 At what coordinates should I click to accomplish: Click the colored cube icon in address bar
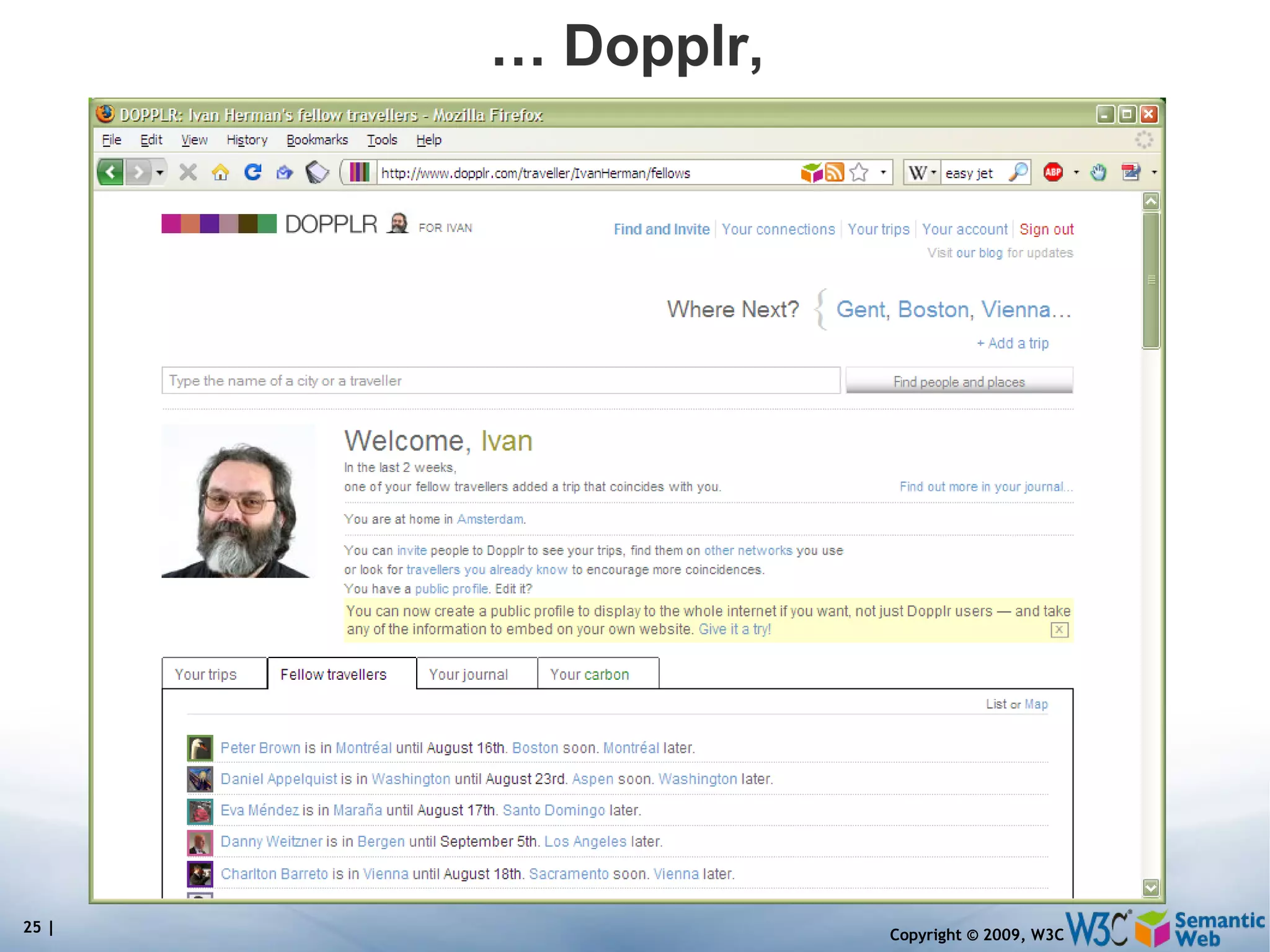pyautogui.click(x=811, y=172)
